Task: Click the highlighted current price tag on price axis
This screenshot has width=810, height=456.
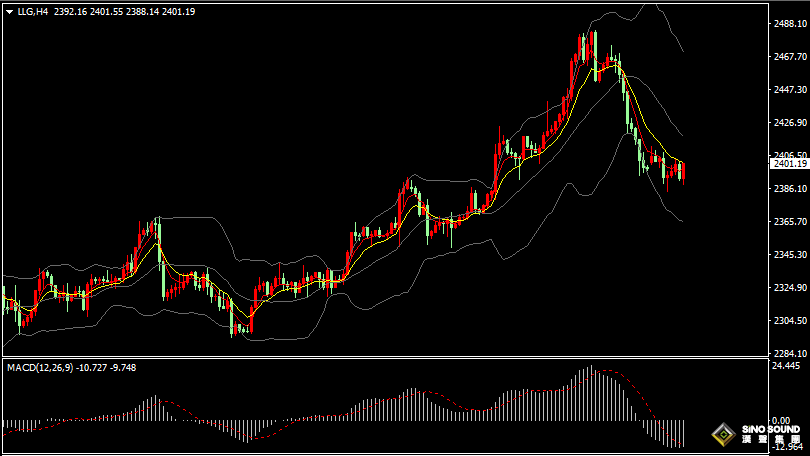Action: [787, 164]
